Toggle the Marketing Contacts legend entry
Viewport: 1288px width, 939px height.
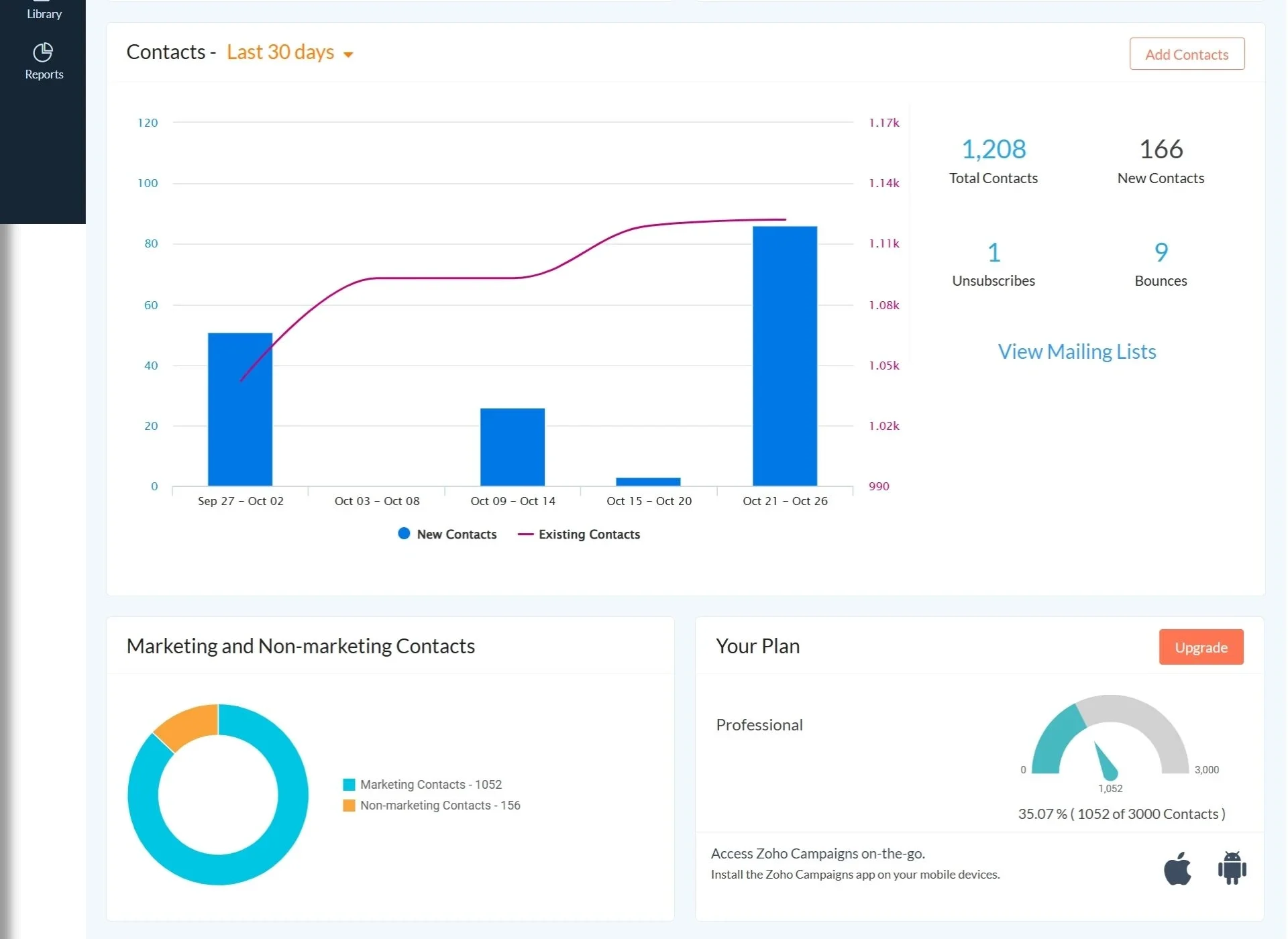click(423, 784)
